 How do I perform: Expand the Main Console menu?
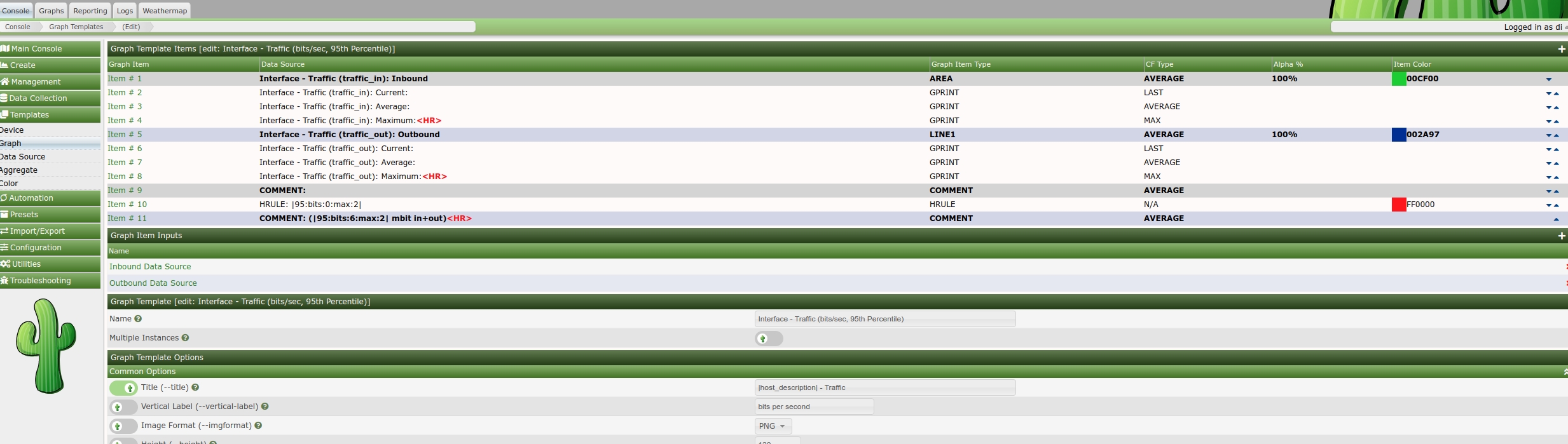tap(50, 49)
